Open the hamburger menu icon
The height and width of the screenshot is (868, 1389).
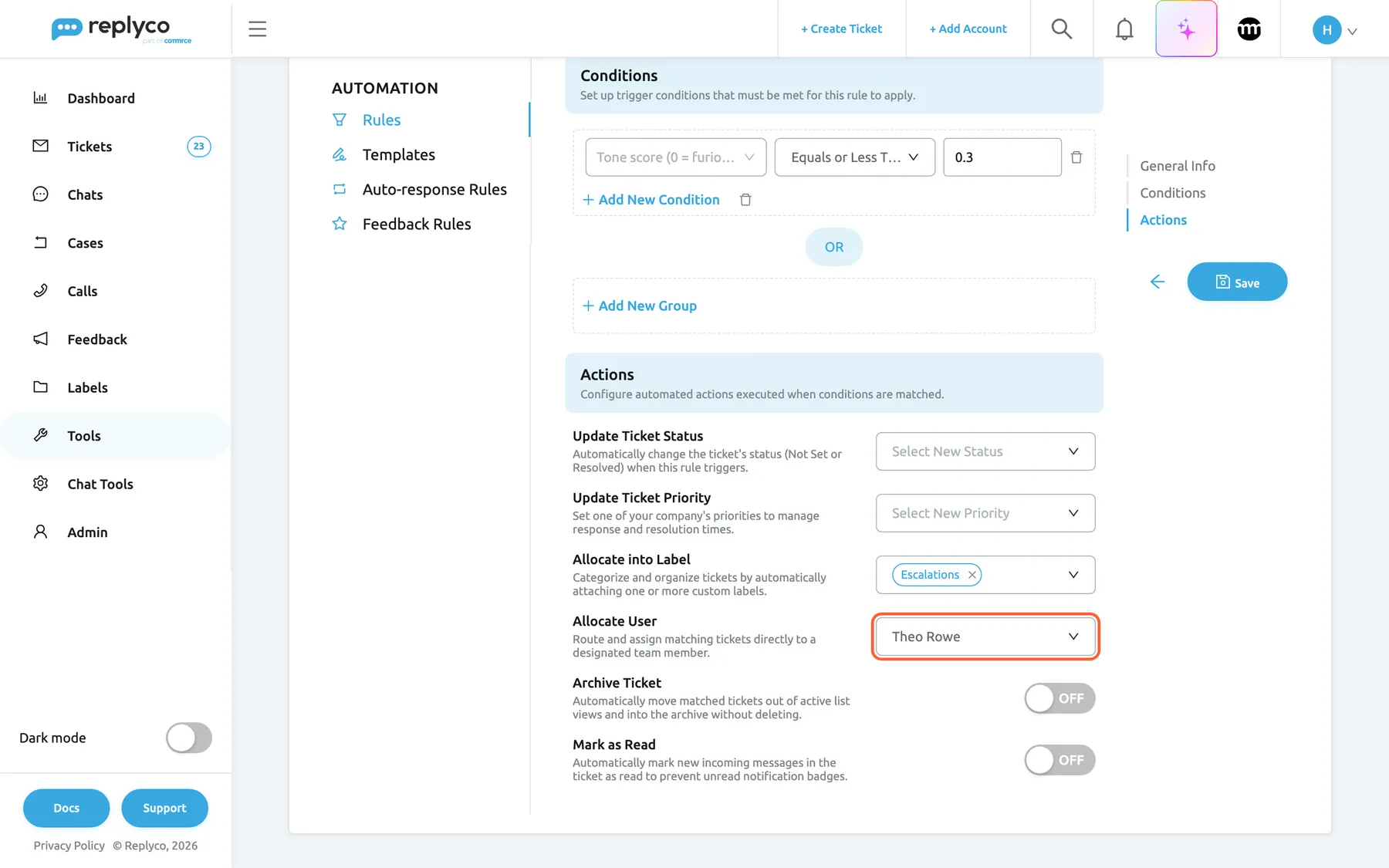tap(257, 29)
